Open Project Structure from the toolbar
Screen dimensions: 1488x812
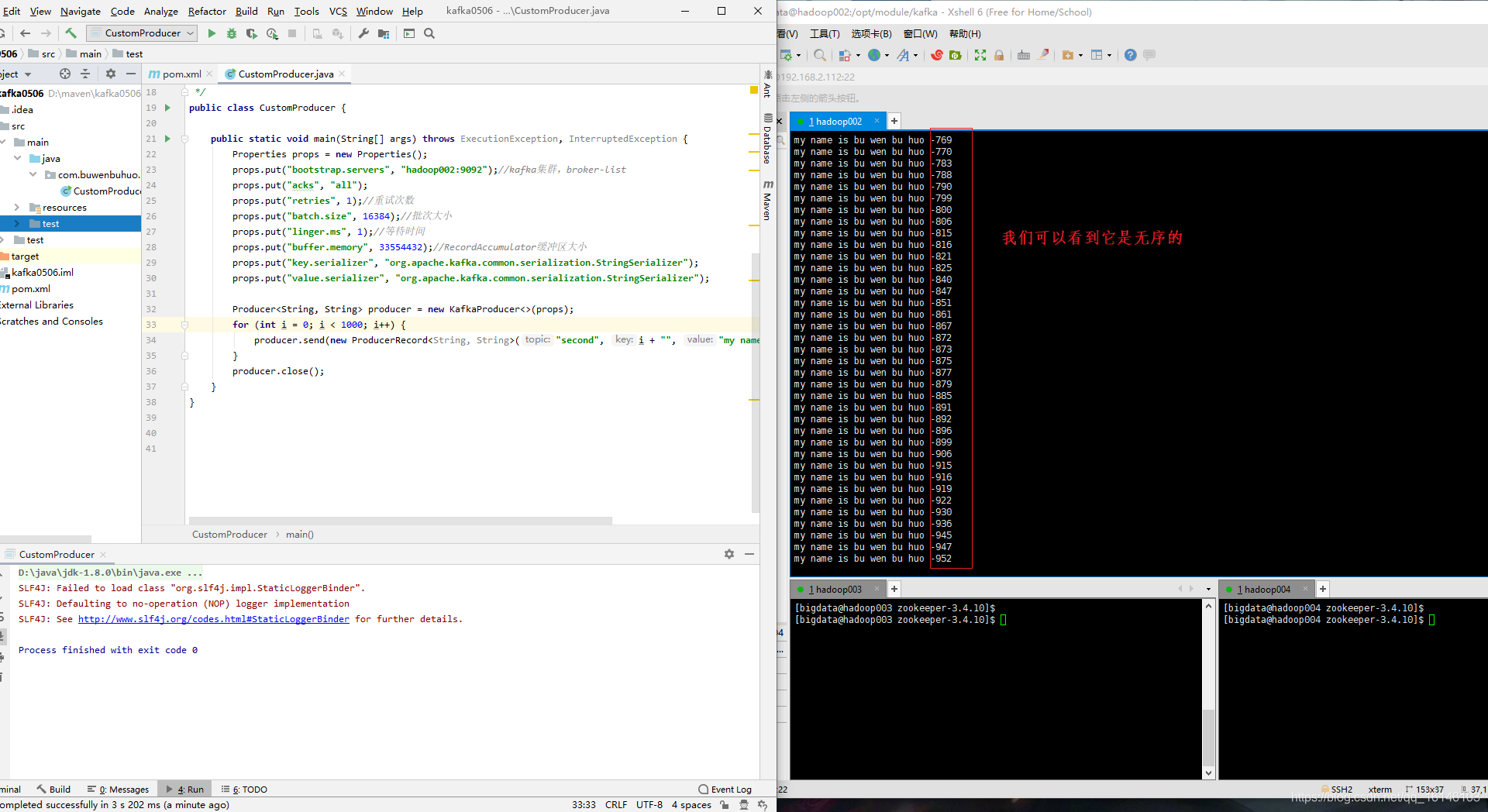384,33
